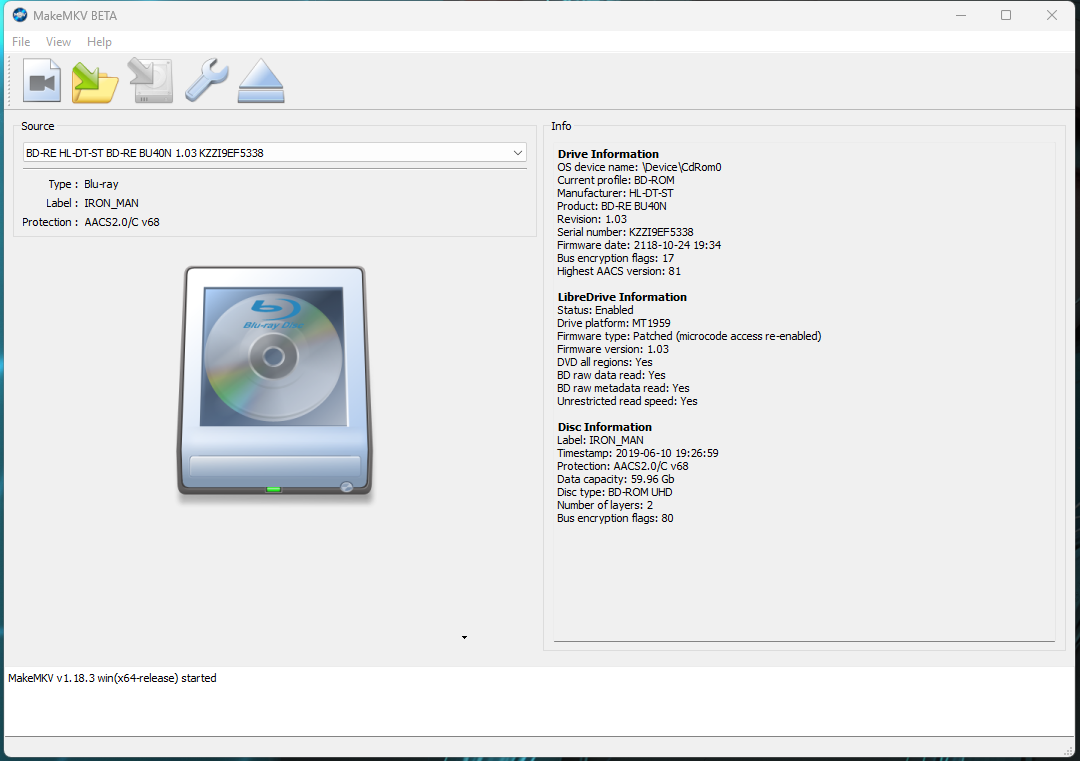
Task: Click the 'Disc Information' heading
Action: point(605,428)
